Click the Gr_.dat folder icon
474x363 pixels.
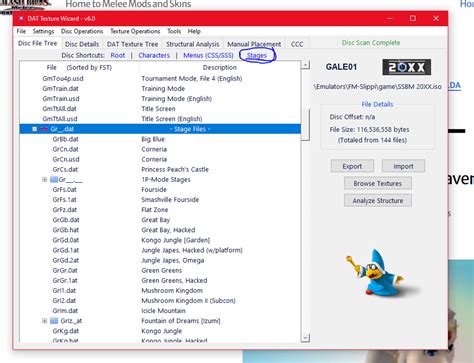(x=44, y=129)
